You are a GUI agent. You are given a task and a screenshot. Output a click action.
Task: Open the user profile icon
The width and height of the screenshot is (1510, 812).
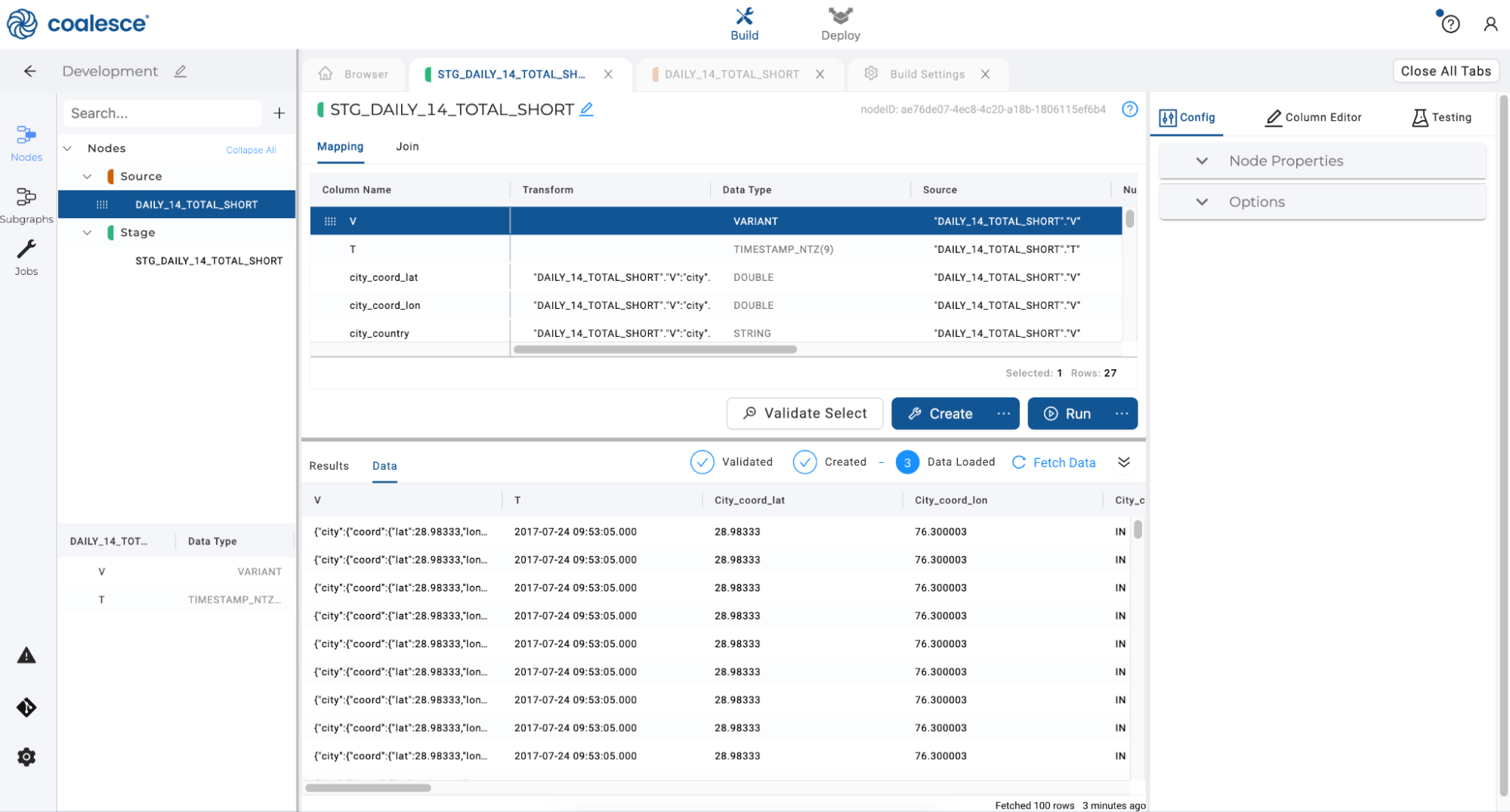[x=1490, y=24]
